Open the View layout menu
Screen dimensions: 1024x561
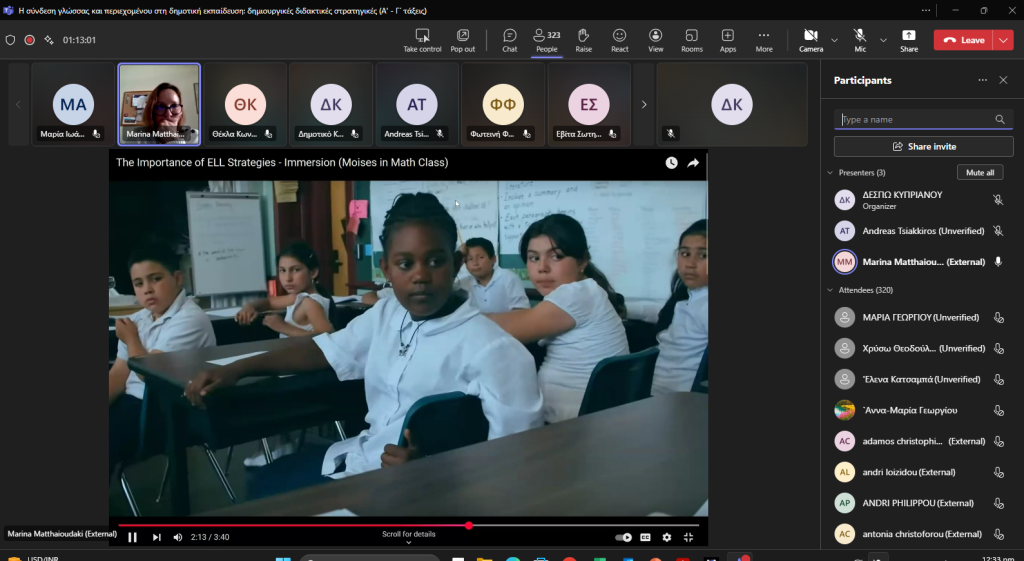[x=655, y=40]
